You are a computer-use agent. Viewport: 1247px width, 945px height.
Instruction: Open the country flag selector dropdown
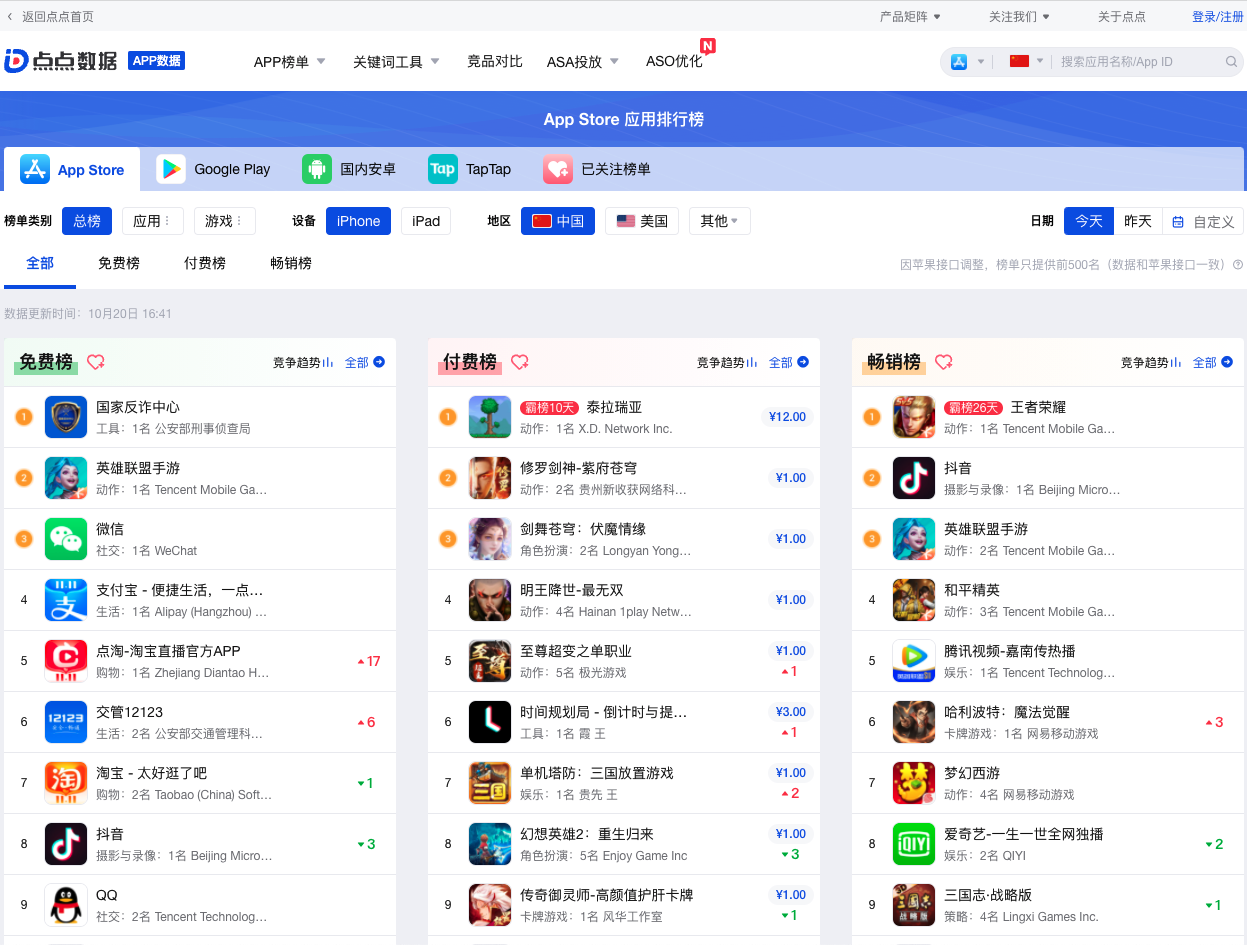(1026, 62)
